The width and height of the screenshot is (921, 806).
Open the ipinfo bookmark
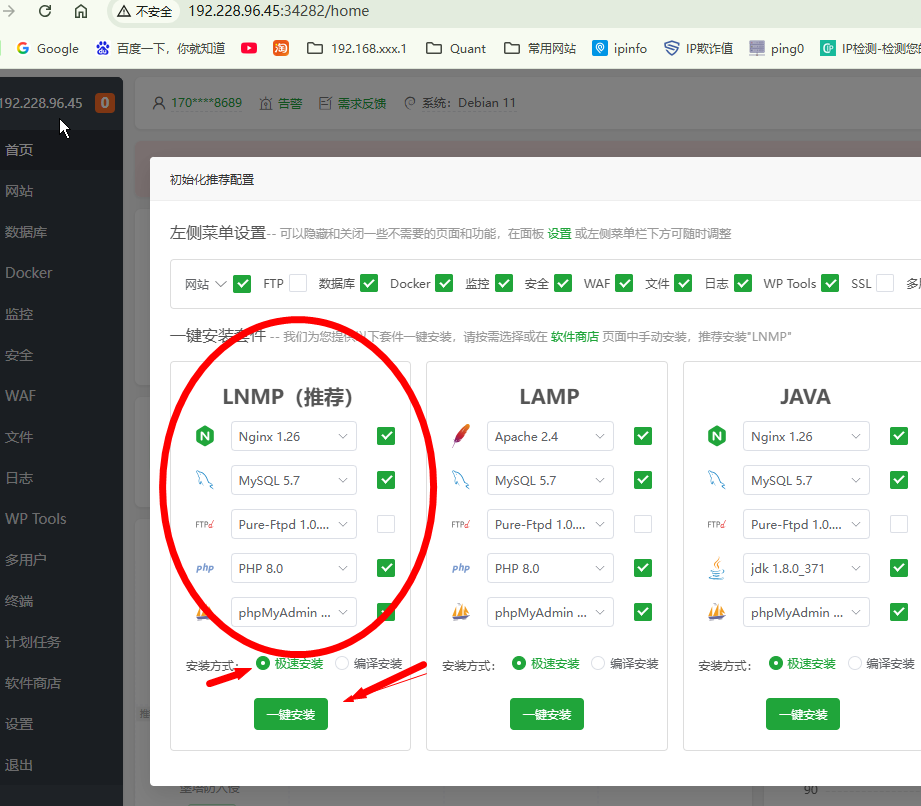620,49
